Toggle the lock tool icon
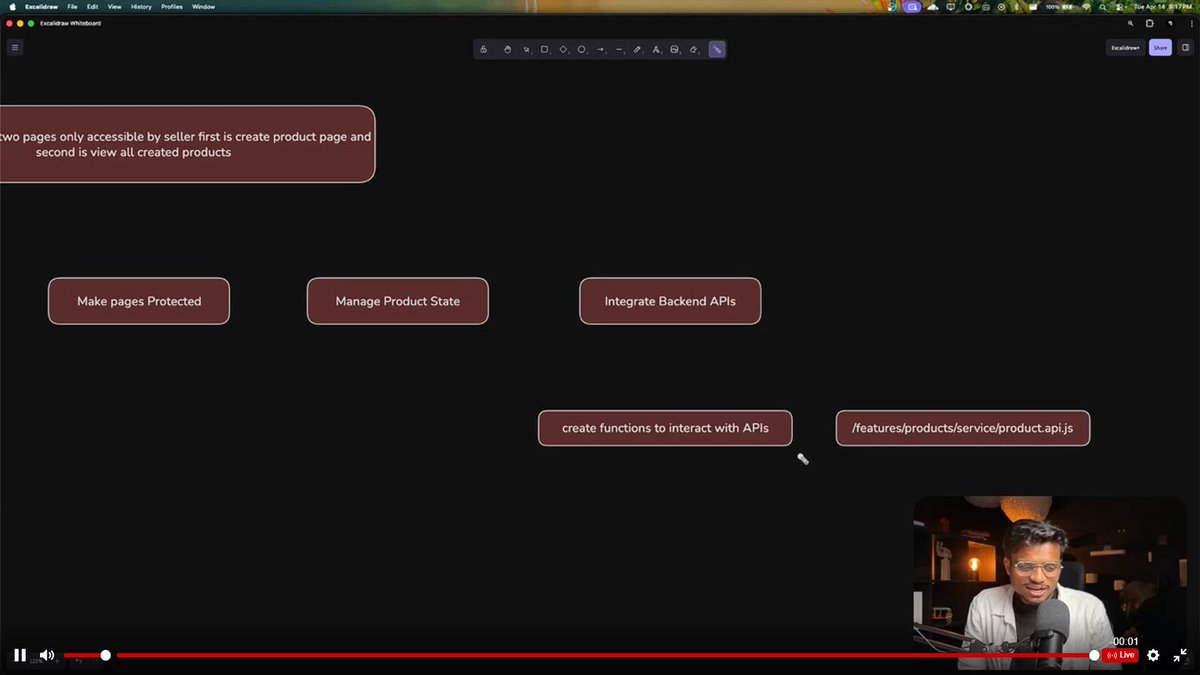 (x=484, y=49)
